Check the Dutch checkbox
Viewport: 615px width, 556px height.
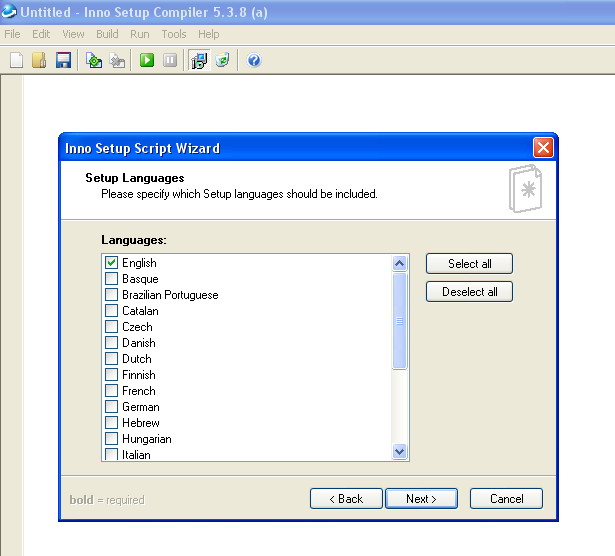pyautogui.click(x=111, y=358)
